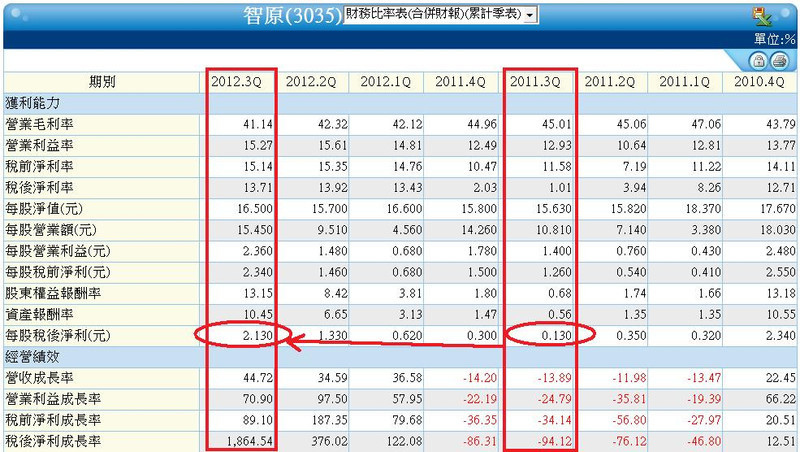Click the 16.500 net value per share
Screen dimensions: 800x452
(x=255, y=209)
